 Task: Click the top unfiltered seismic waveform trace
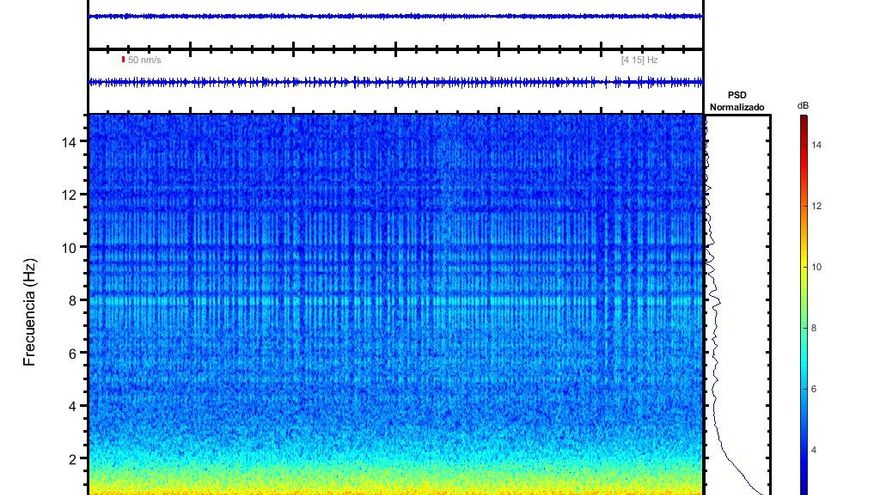tap(395, 16)
